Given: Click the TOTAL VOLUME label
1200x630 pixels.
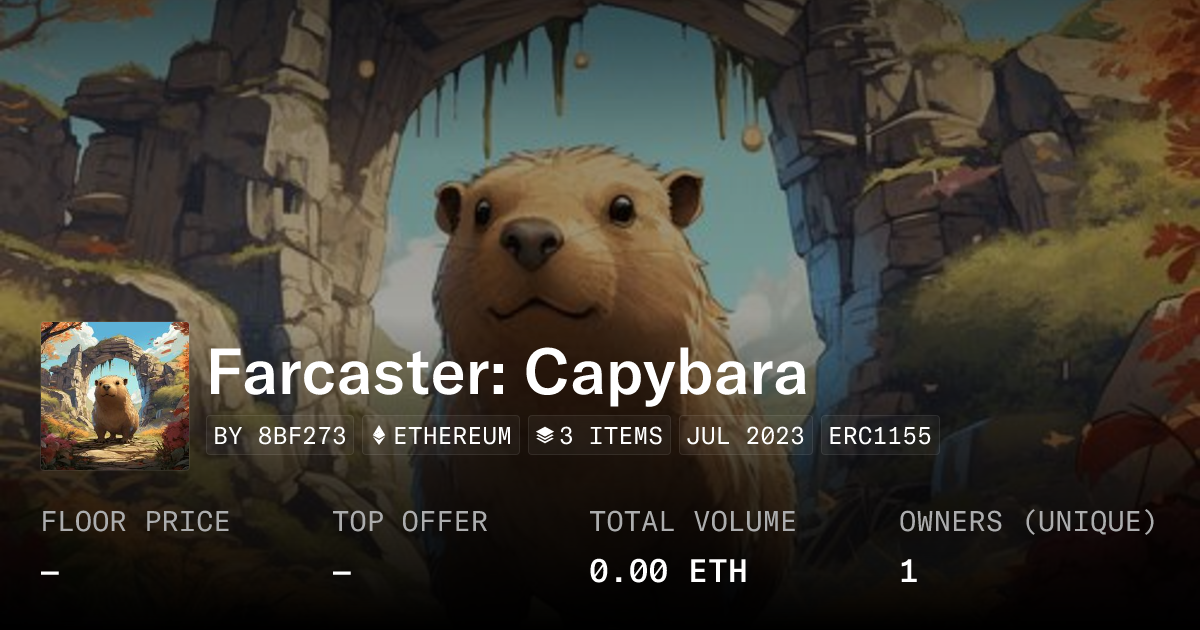Looking at the screenshot, I should [693, 522].
